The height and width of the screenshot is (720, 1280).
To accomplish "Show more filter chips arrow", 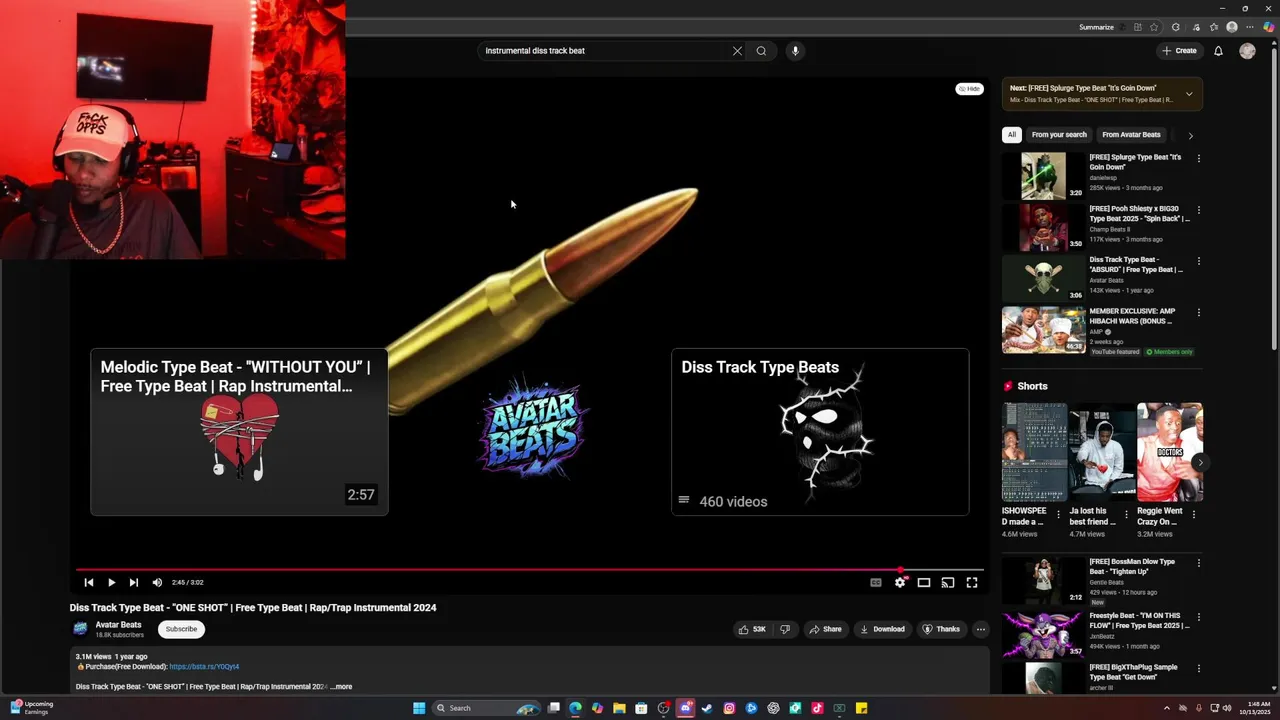I will (1190, 135).
